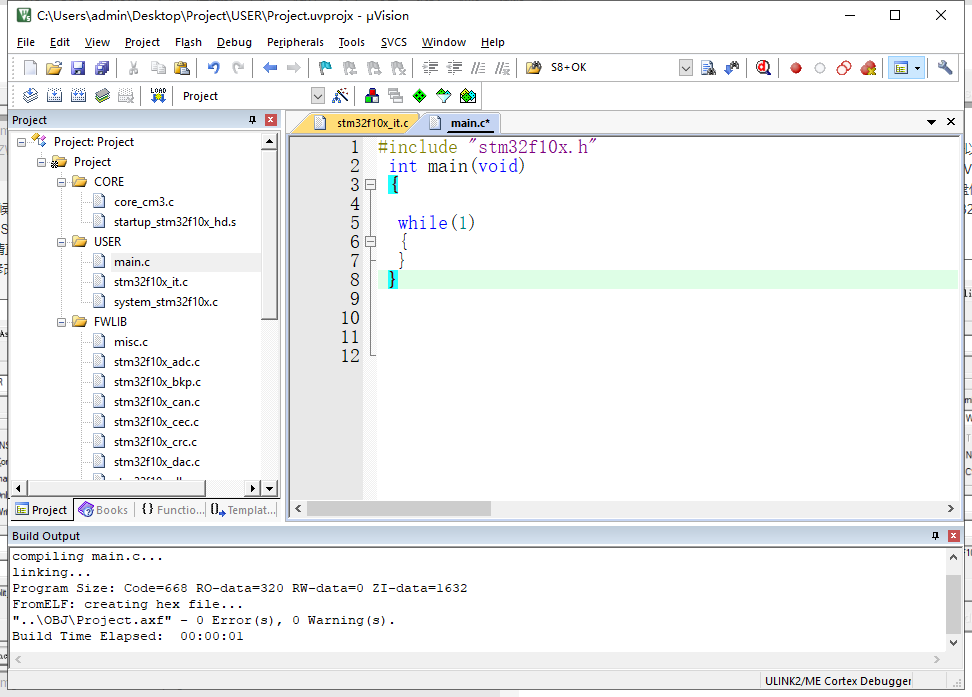Open the File menu
Screen dimensions: 972x697
[25, 42]
